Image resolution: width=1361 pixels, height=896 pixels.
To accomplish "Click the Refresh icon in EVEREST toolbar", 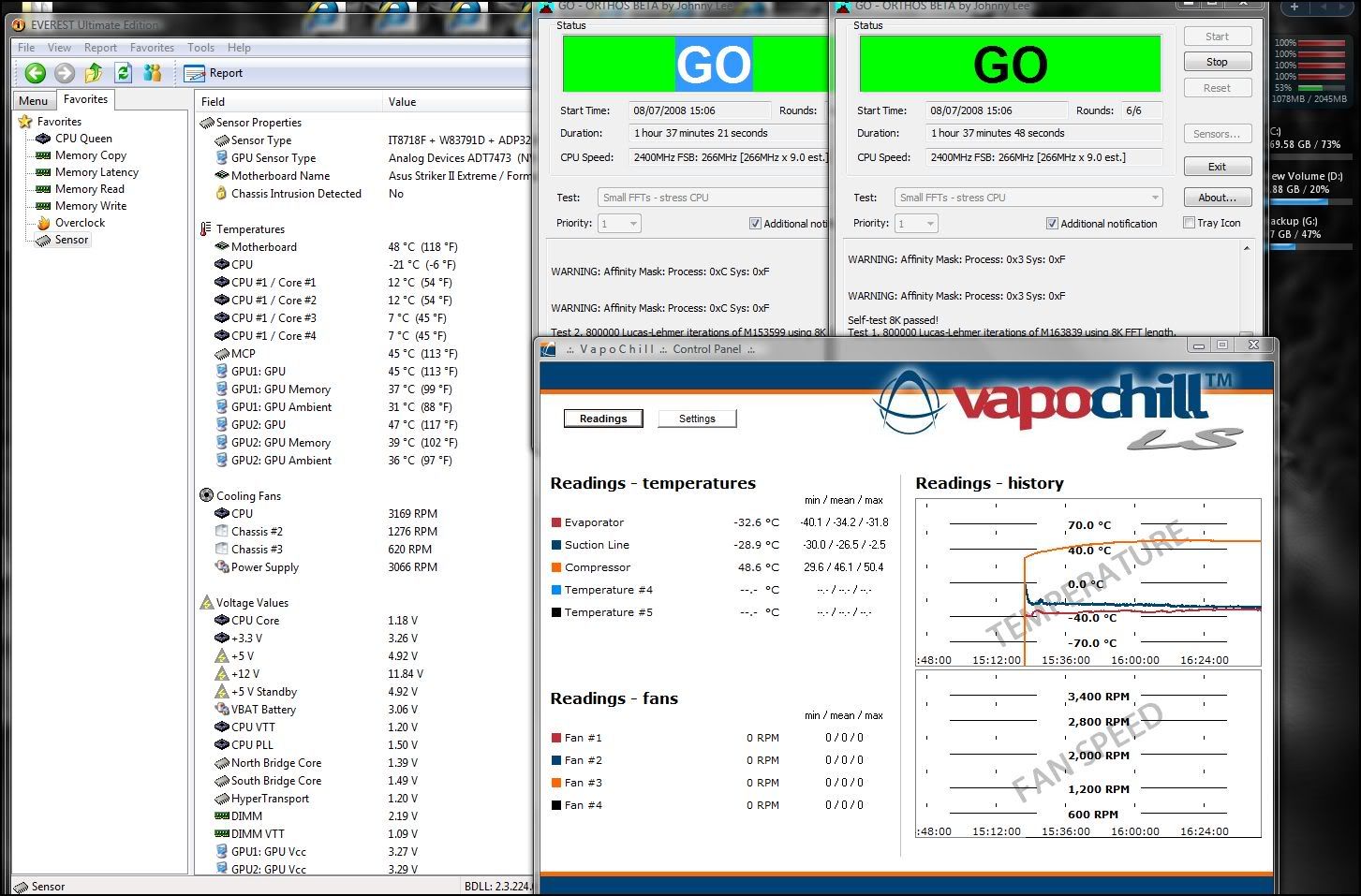I will [x=123, y=73].
